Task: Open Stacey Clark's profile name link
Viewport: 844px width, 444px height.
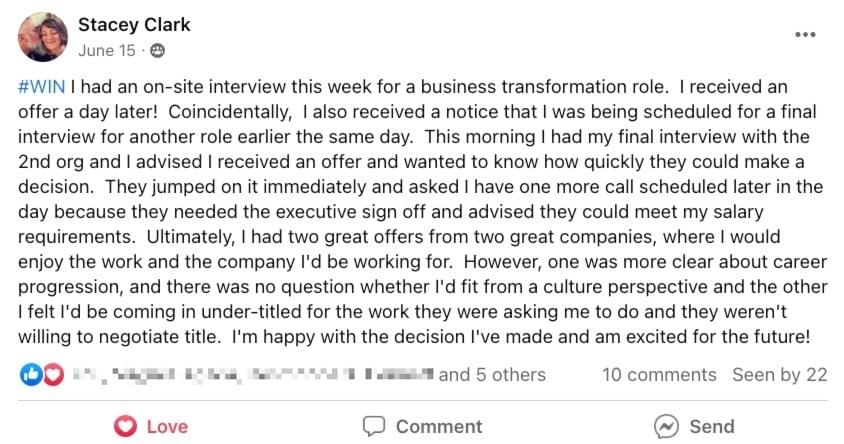Action: 134,24
